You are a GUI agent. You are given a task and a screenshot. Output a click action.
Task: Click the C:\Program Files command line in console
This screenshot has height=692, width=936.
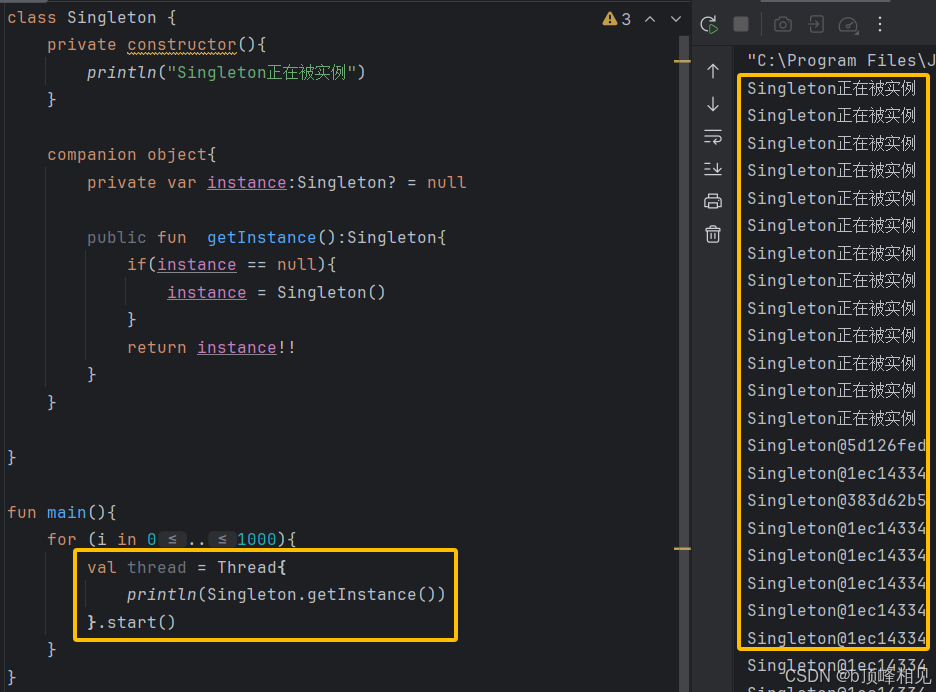pyautogui.click(x=840, y=60)
